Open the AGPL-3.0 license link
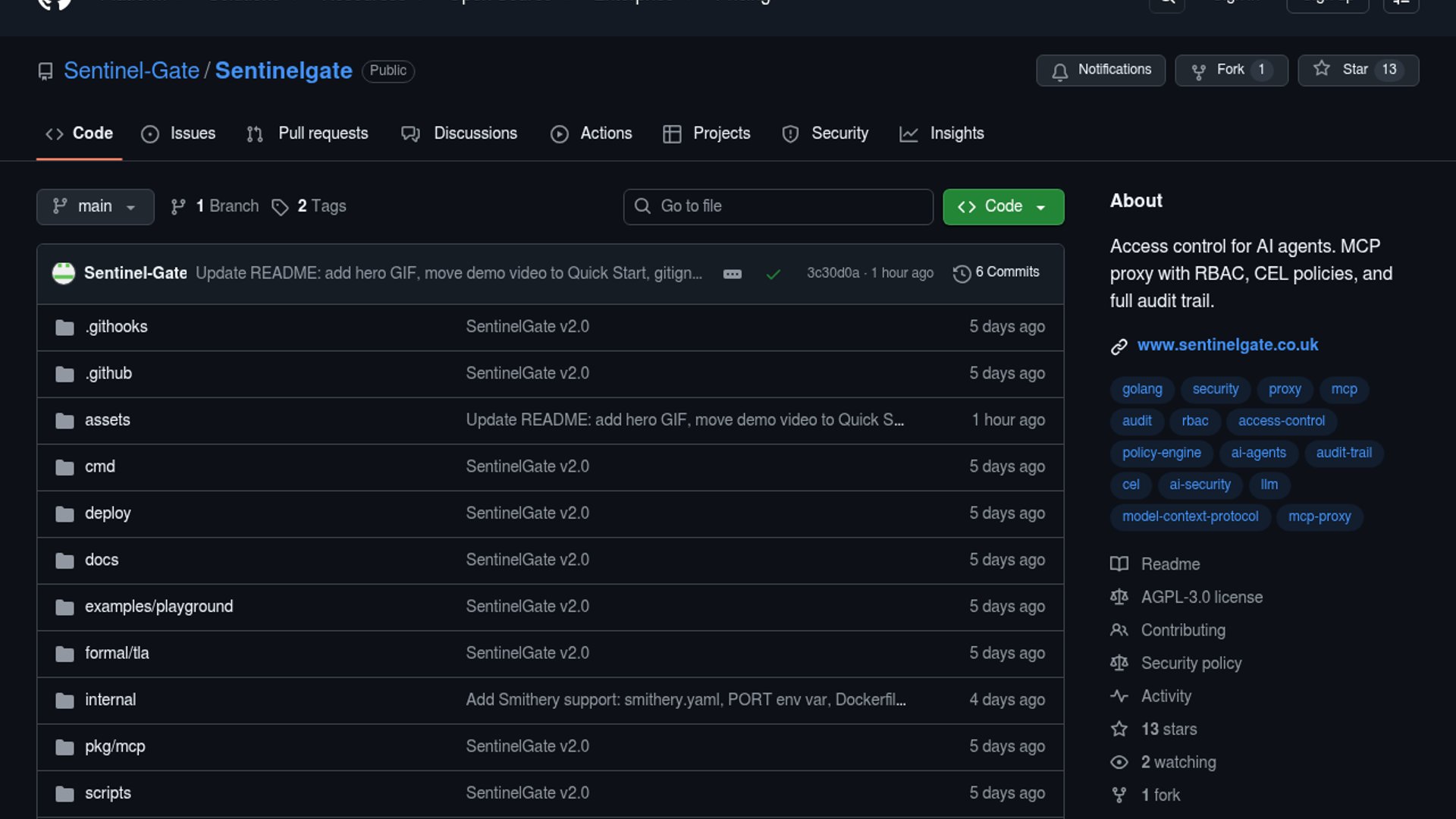 point(1201,597)
